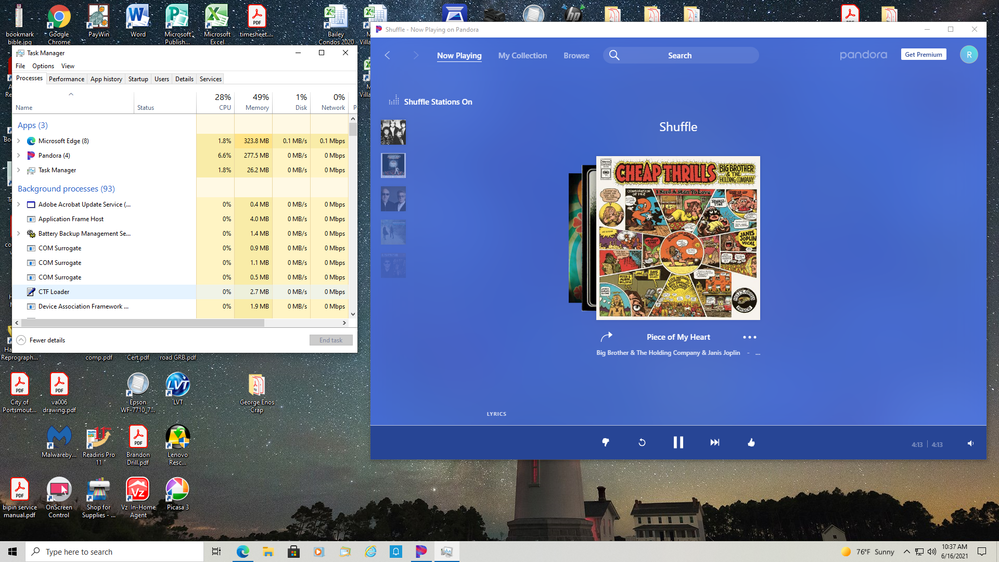Expand Task Manager process row
Screen dimensions: 999x562
click(18, 170)
